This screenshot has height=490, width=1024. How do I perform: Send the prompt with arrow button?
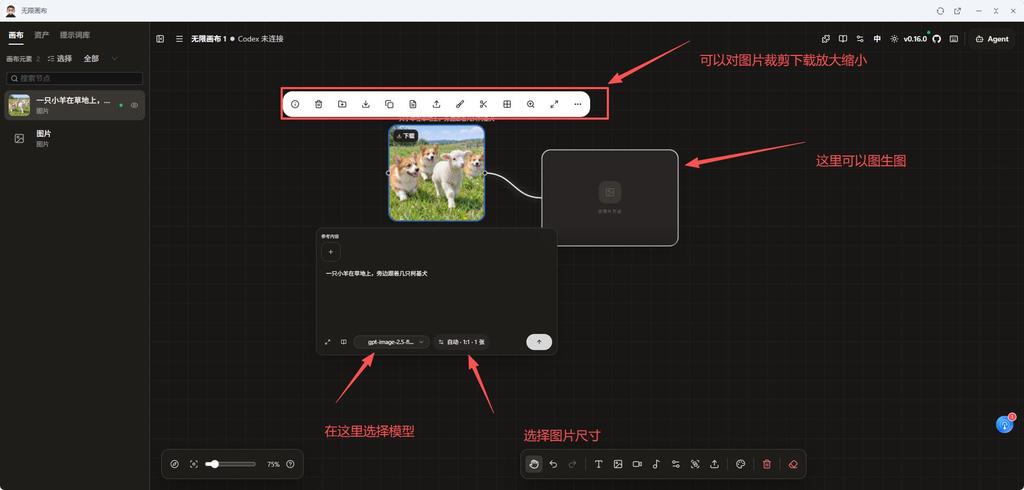click(x=539, y=342)
